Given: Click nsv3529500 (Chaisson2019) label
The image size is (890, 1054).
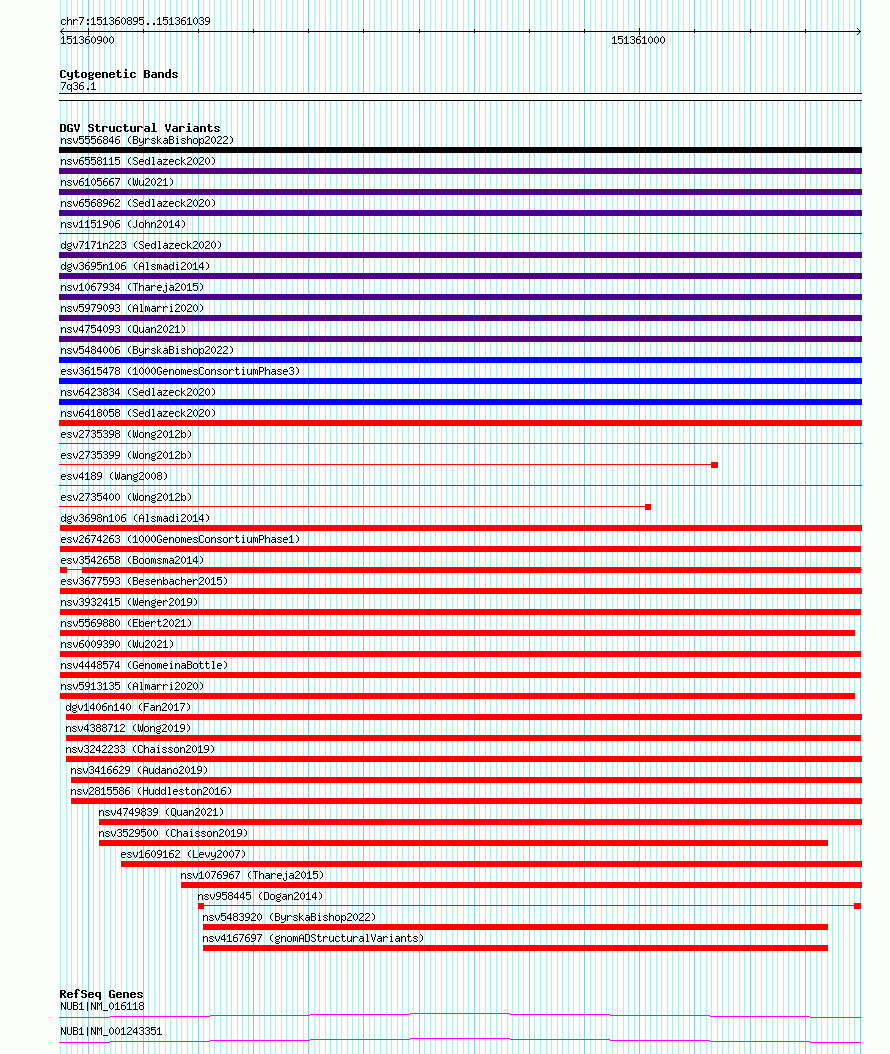Looking at the screenshot, I should [x=173, y=834].
